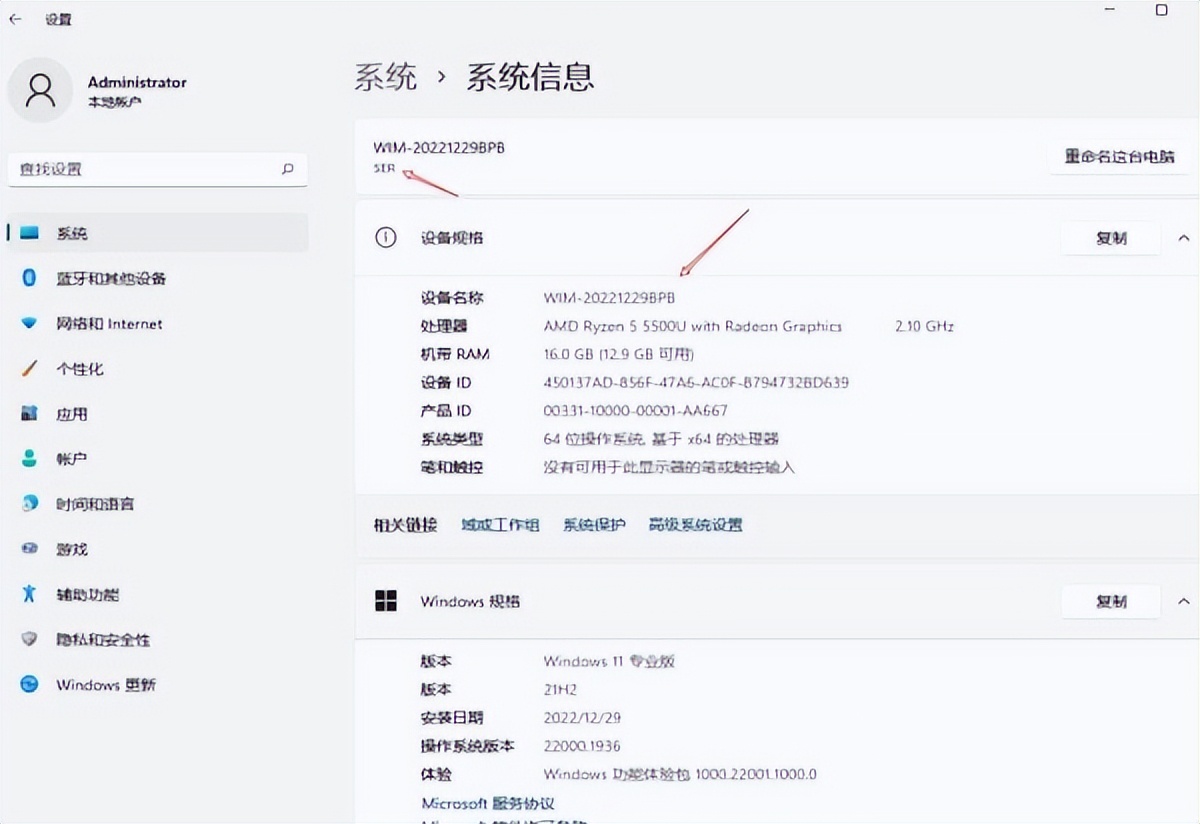This screenshot has width=1200, height=824.
Task: Open 辅助功能 via accessibility icon
Action: (x=30, y=594)
